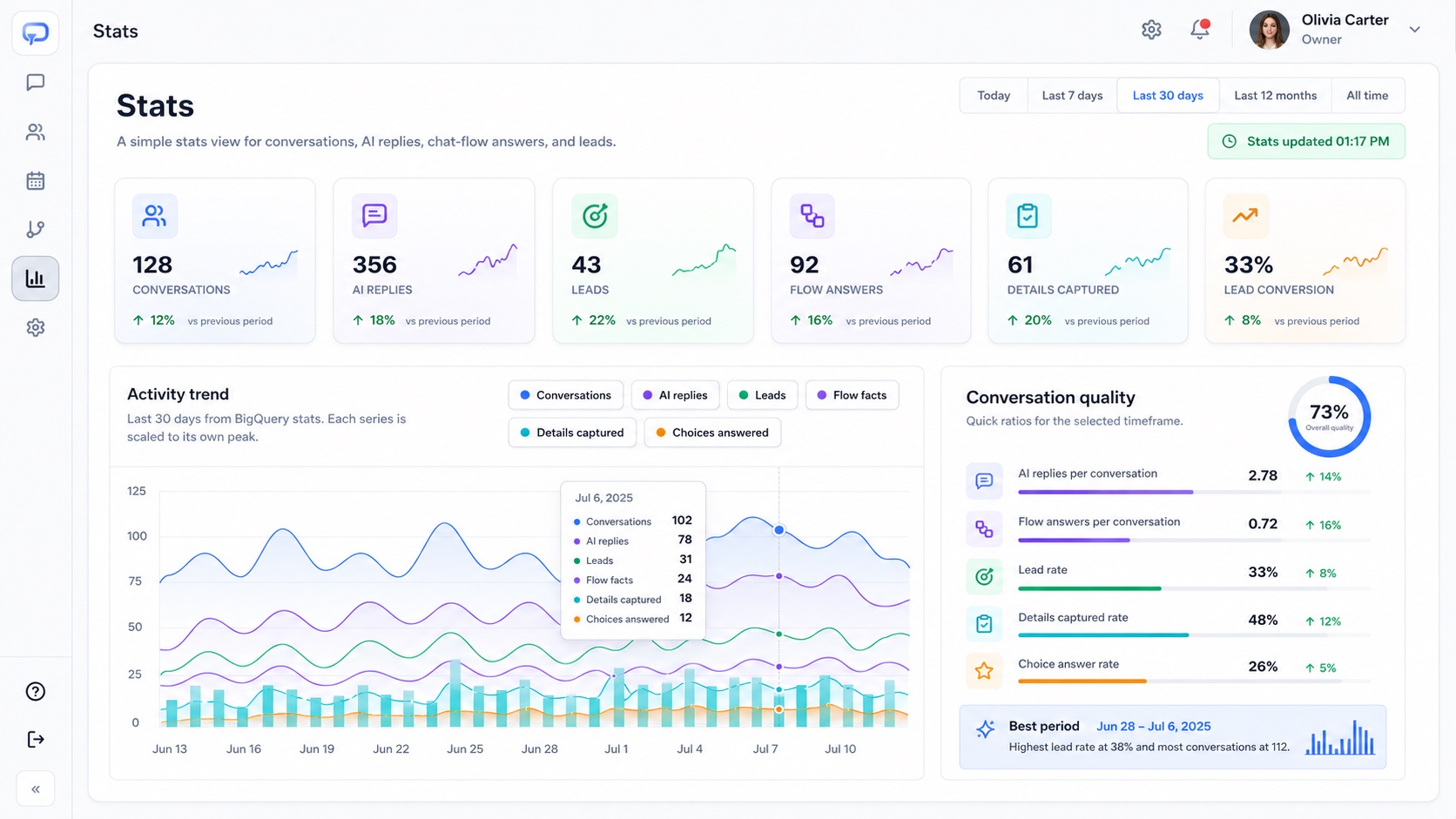Click the AI replies per conversation progress bar

1194,493
